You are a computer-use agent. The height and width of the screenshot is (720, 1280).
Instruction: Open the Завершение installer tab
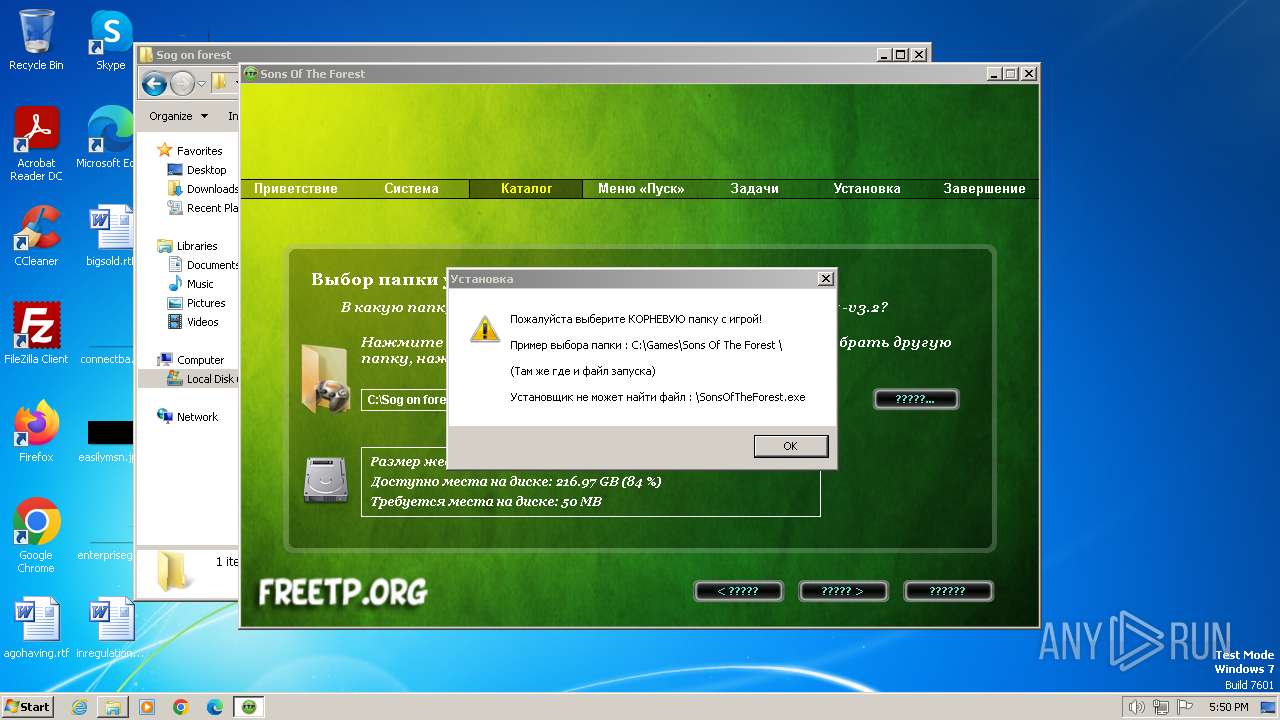[x=984, y=188]
